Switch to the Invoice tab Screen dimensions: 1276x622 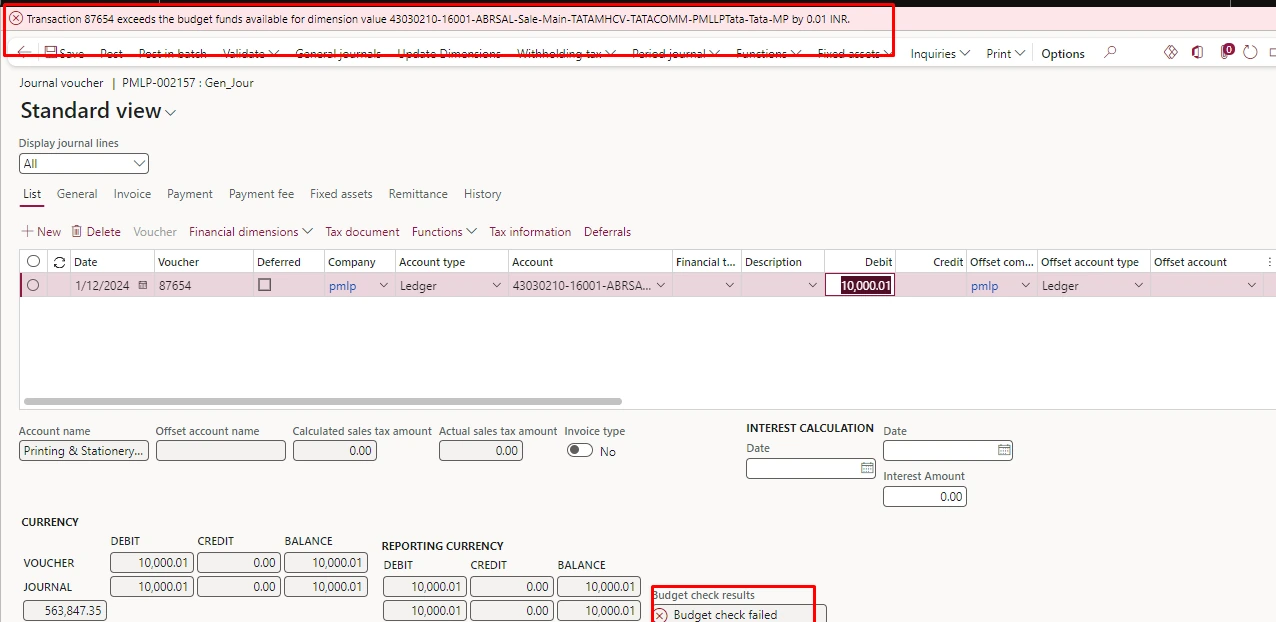132,194
